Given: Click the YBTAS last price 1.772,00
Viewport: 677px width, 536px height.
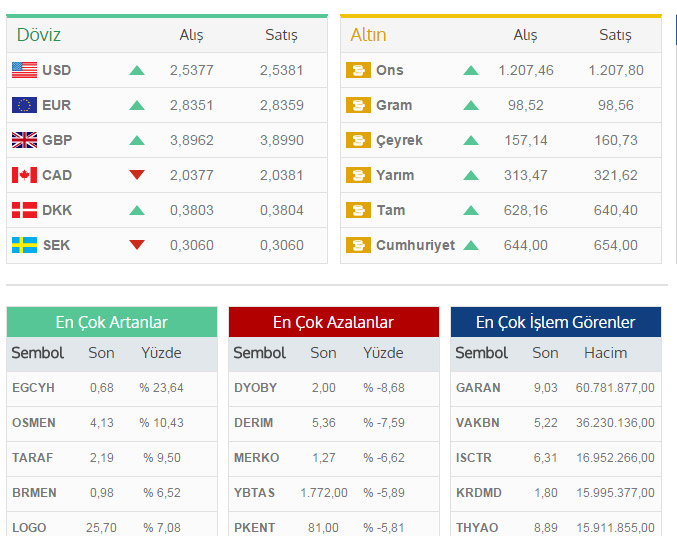Looking at the screenshot, I should point(324,492).
